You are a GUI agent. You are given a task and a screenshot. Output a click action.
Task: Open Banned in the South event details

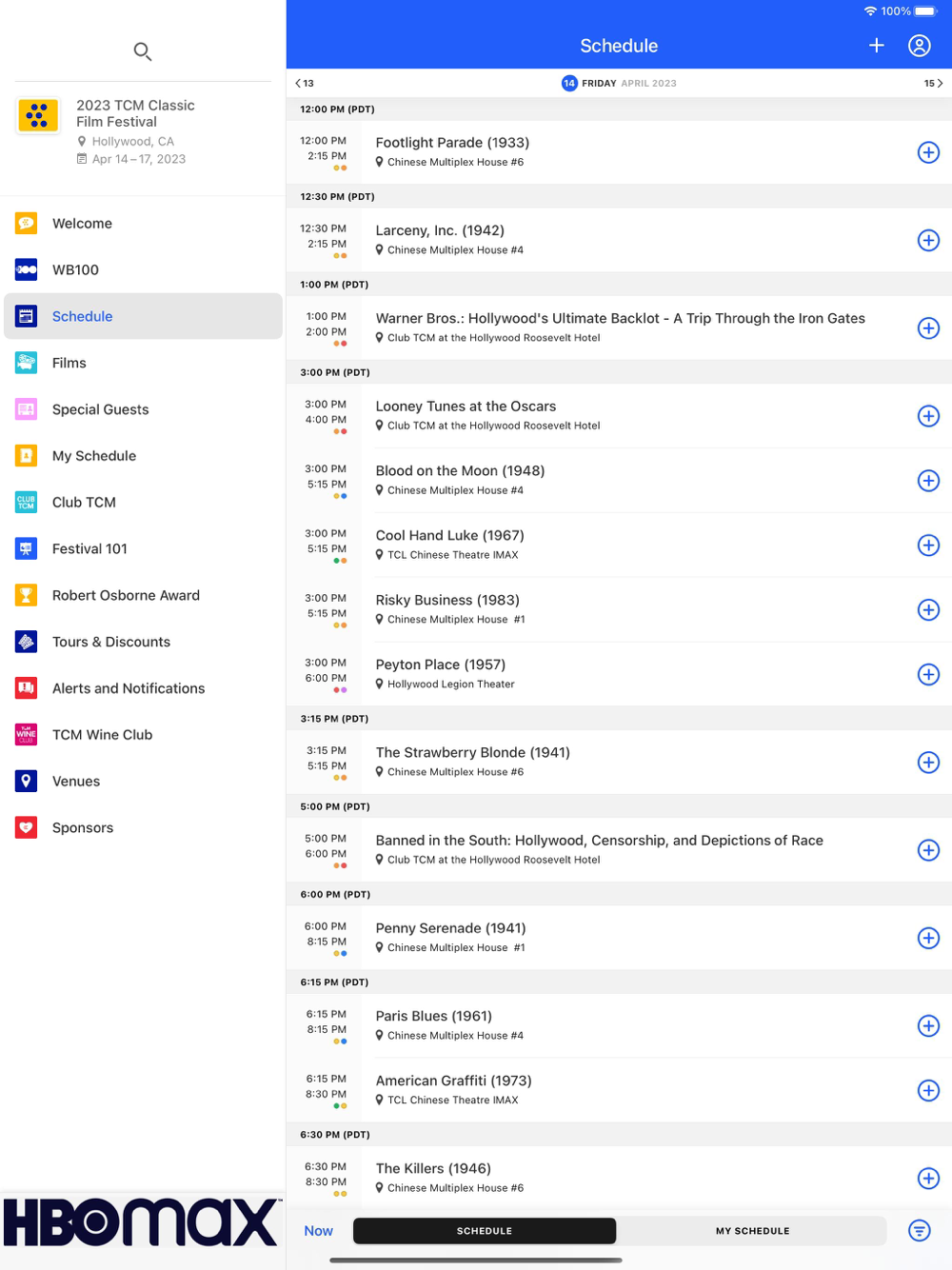[619, 849]
